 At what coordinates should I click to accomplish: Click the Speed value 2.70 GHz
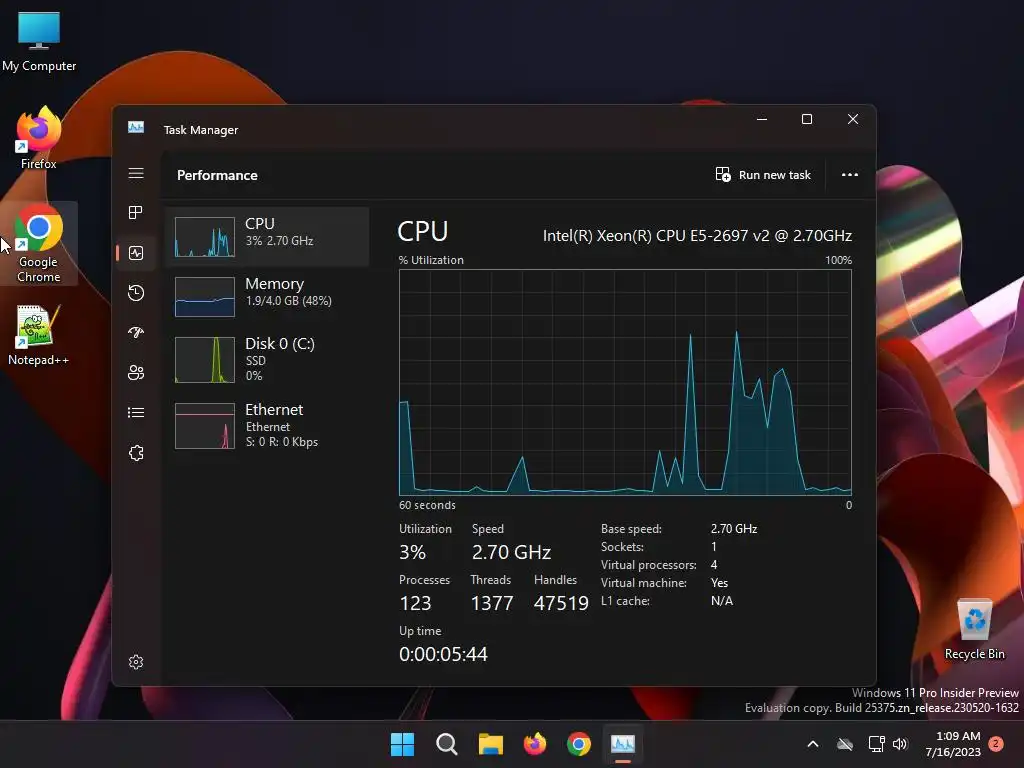[x=511, y=552]
